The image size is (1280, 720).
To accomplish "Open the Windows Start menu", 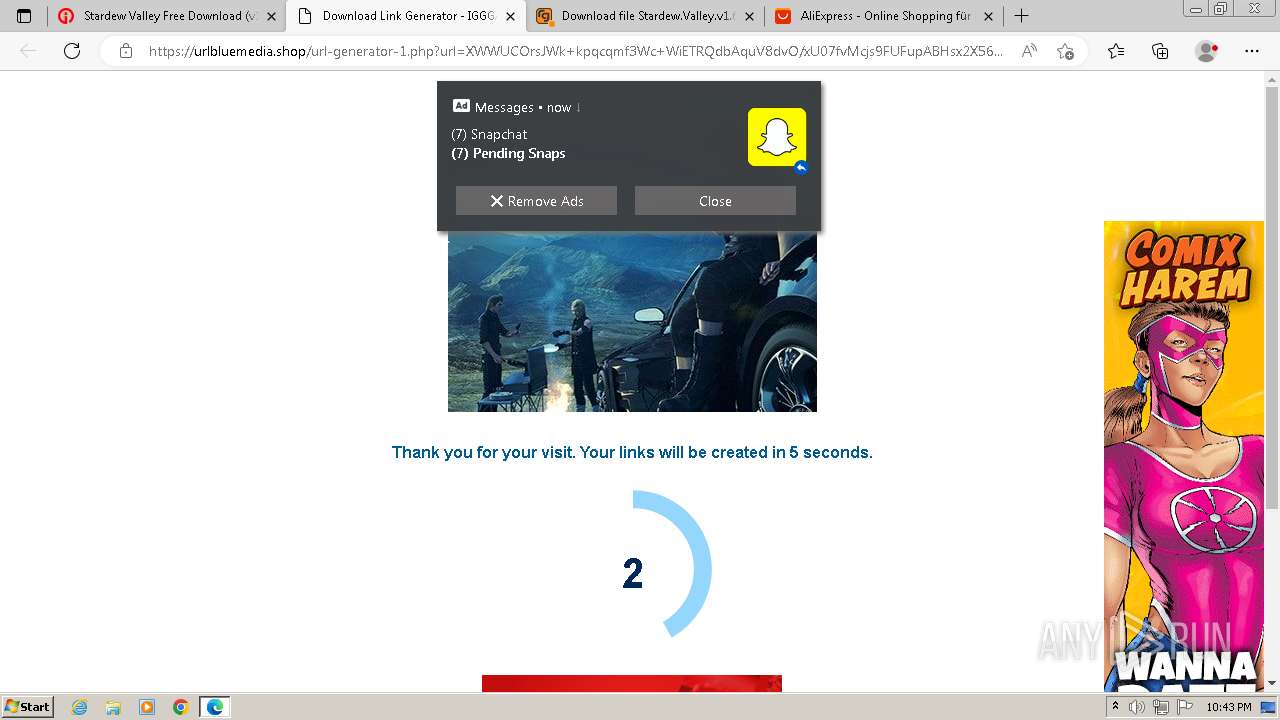I will 27,706.
